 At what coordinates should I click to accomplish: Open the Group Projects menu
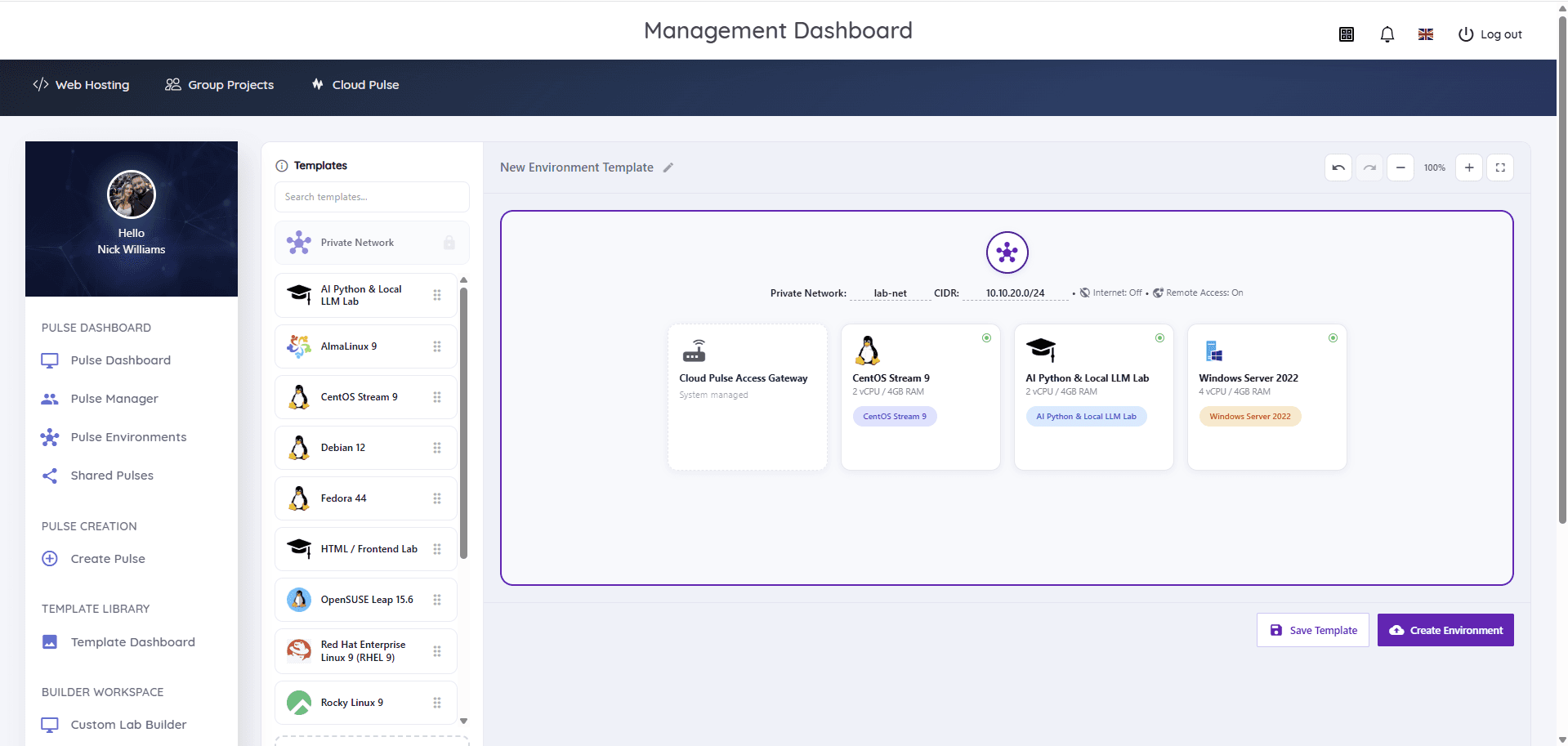point(219,85)
